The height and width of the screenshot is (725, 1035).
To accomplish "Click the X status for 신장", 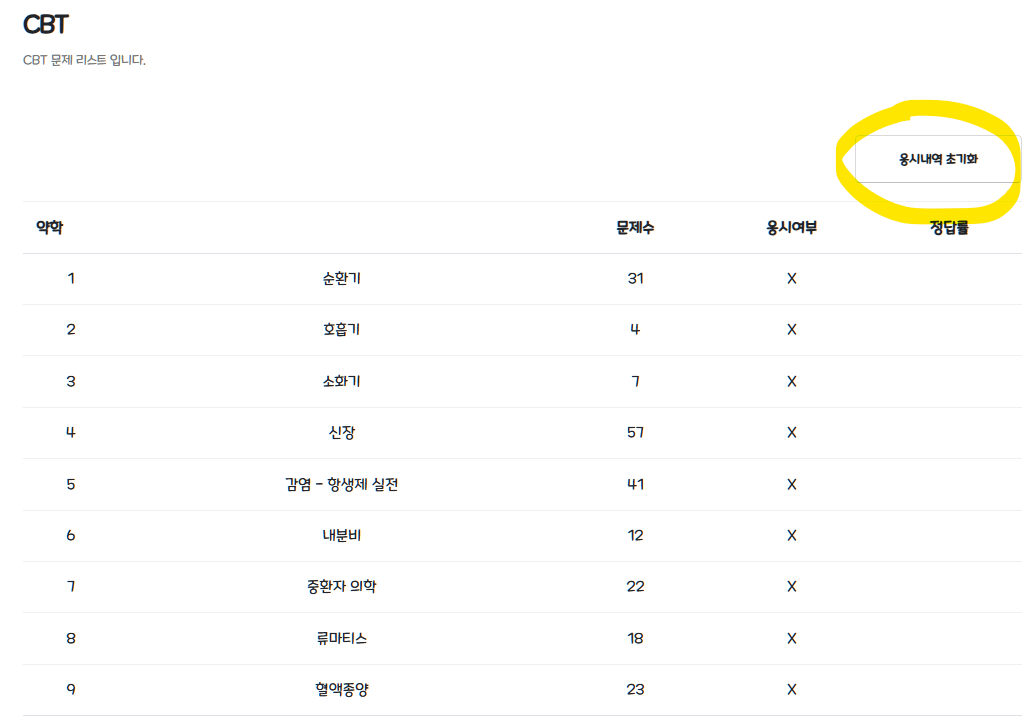I will click(791, 432).
